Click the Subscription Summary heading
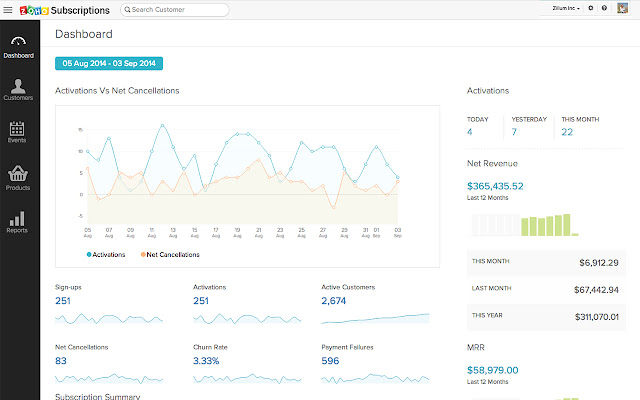Viewport: 640px width, 400px height. coord(98,396)
